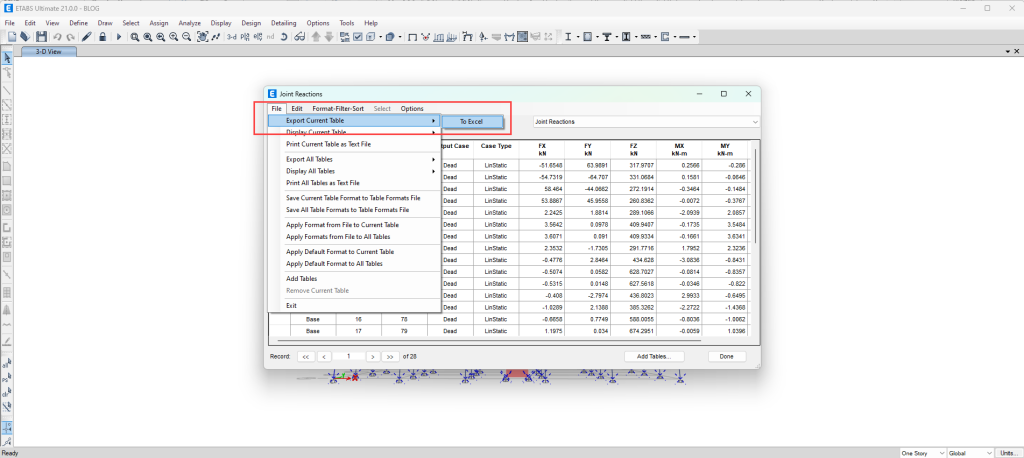Choose To Excel submenu option

473,122
